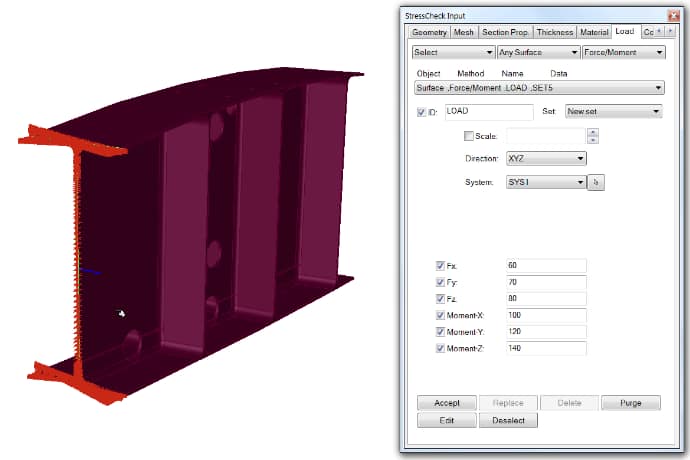Switch to the Geometry tab
The height and width of the screenshot is (460, 690).
pos(429,32)
